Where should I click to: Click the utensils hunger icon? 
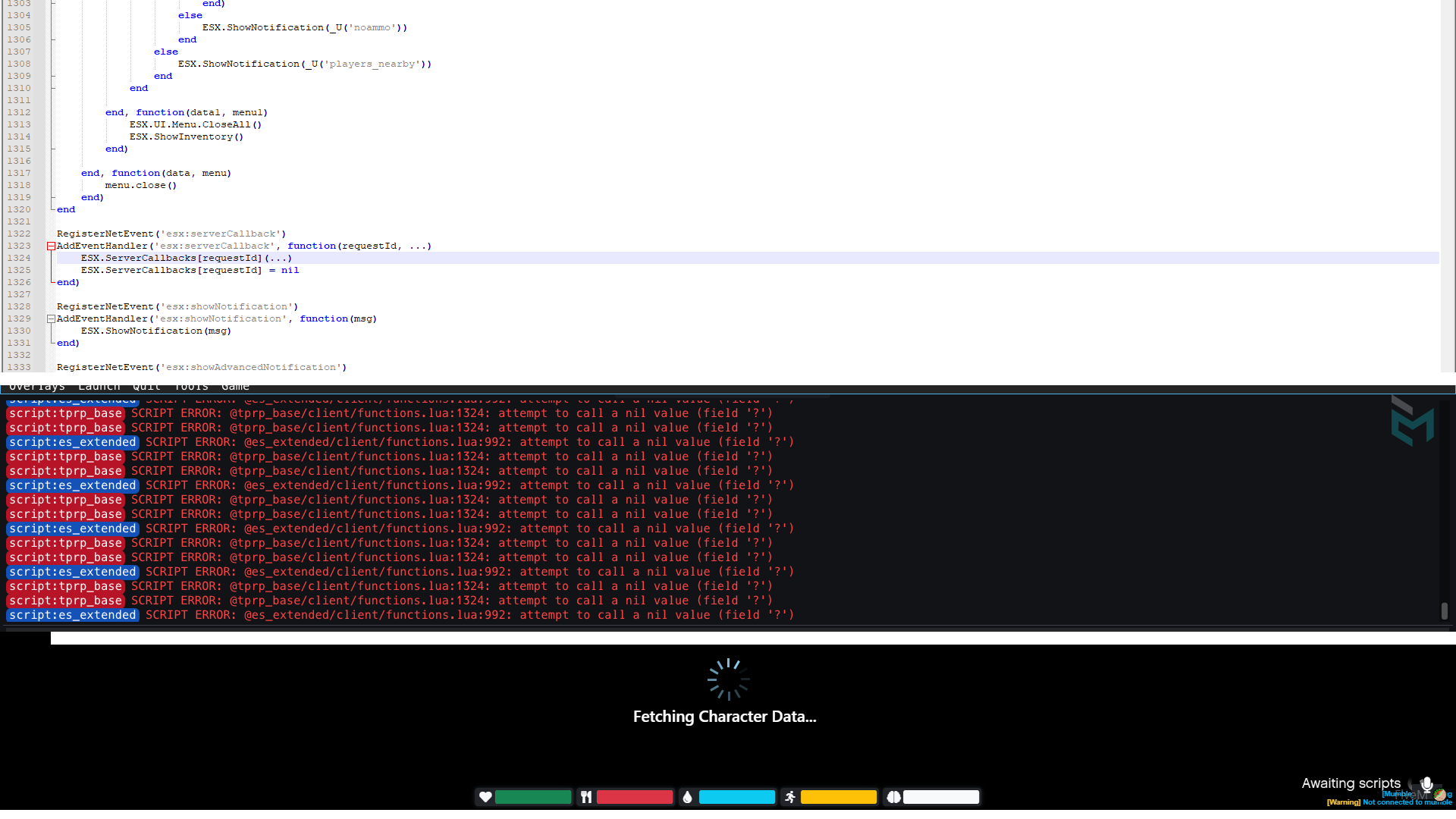[586, 797]
